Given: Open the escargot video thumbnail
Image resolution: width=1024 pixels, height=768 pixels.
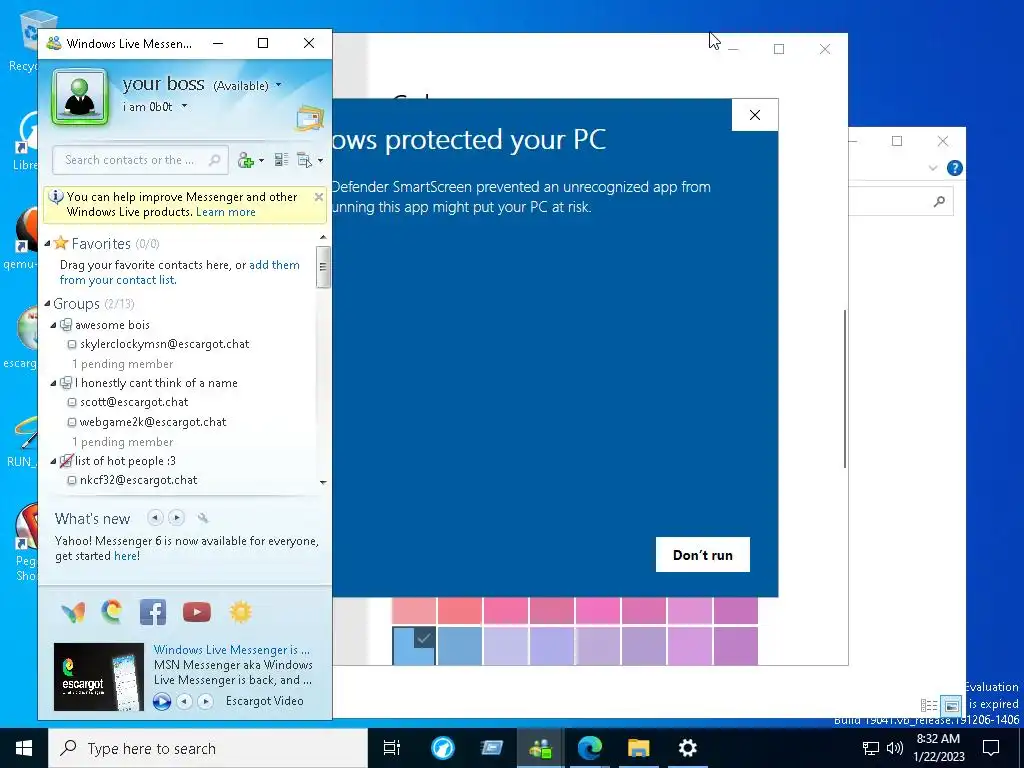Looking at the screenshot, I should (99, 677).
